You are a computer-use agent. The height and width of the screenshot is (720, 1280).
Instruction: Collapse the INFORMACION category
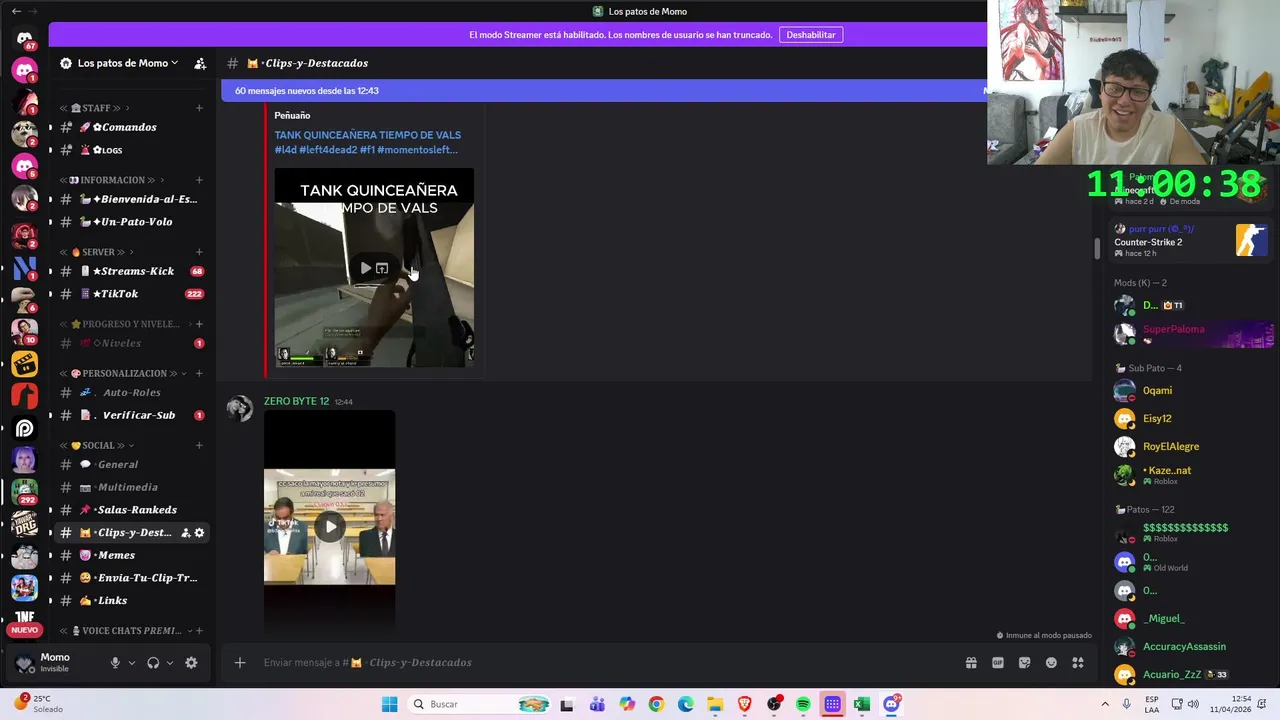click(x=111, y=180)
